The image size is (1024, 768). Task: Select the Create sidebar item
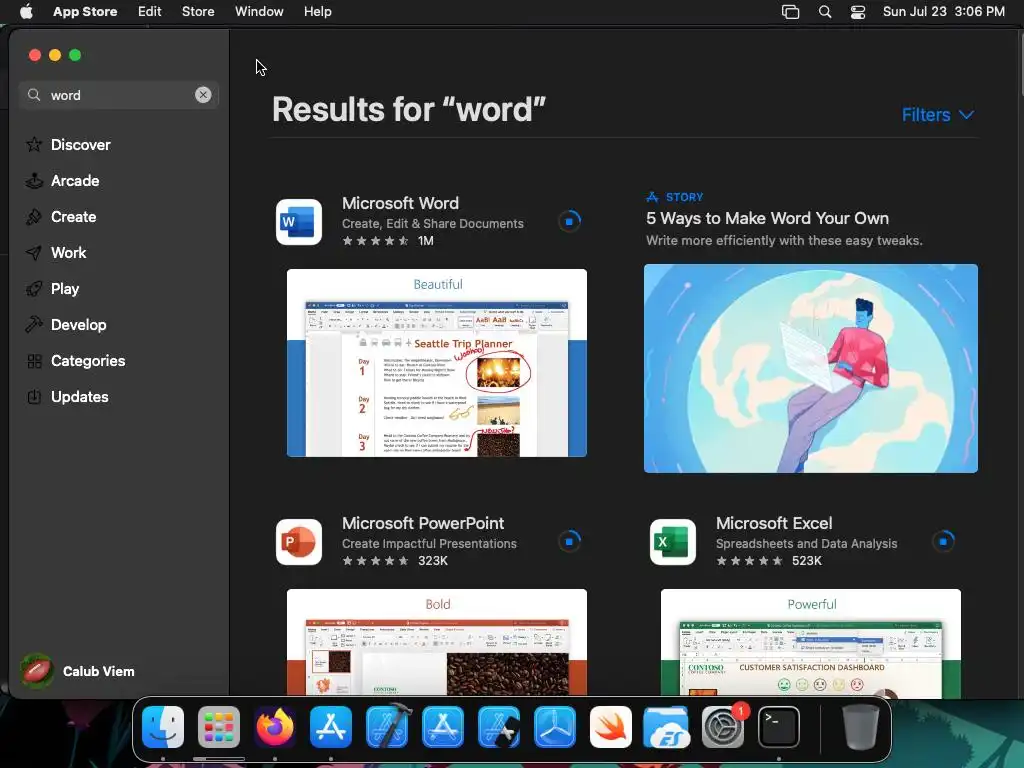coord(73,217)
